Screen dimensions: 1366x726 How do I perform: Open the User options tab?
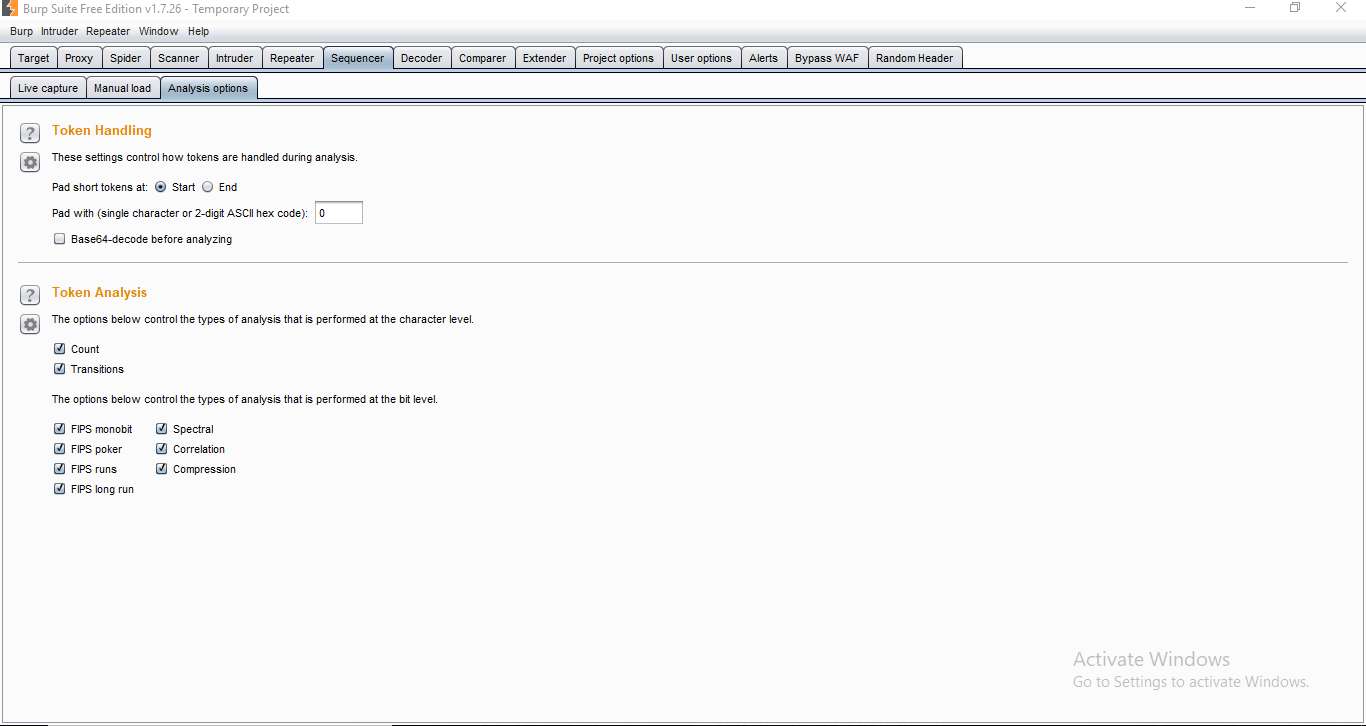tap(702, 58)
